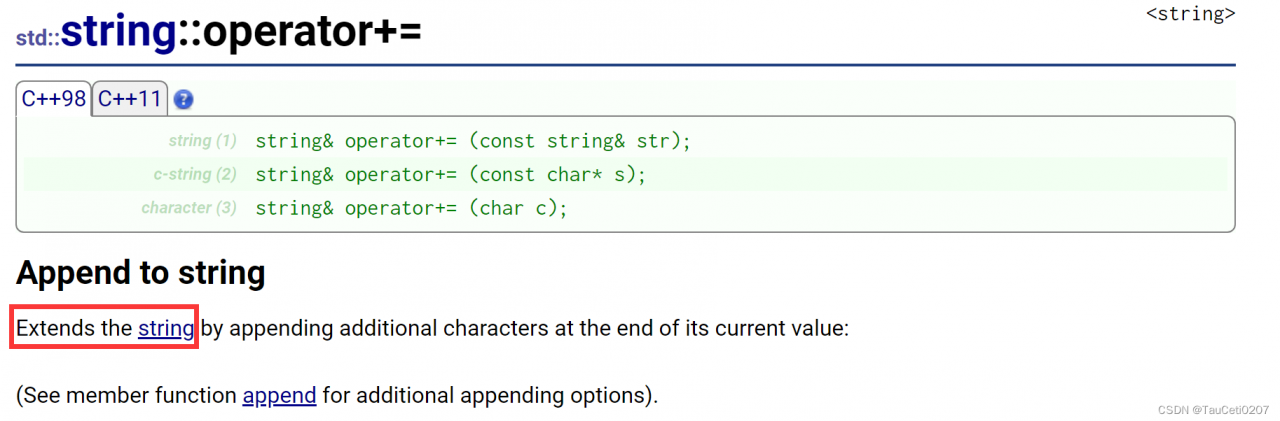Click the blue question mark help icon
Viewport: 1280px width, 421px height.
point(183,100)
